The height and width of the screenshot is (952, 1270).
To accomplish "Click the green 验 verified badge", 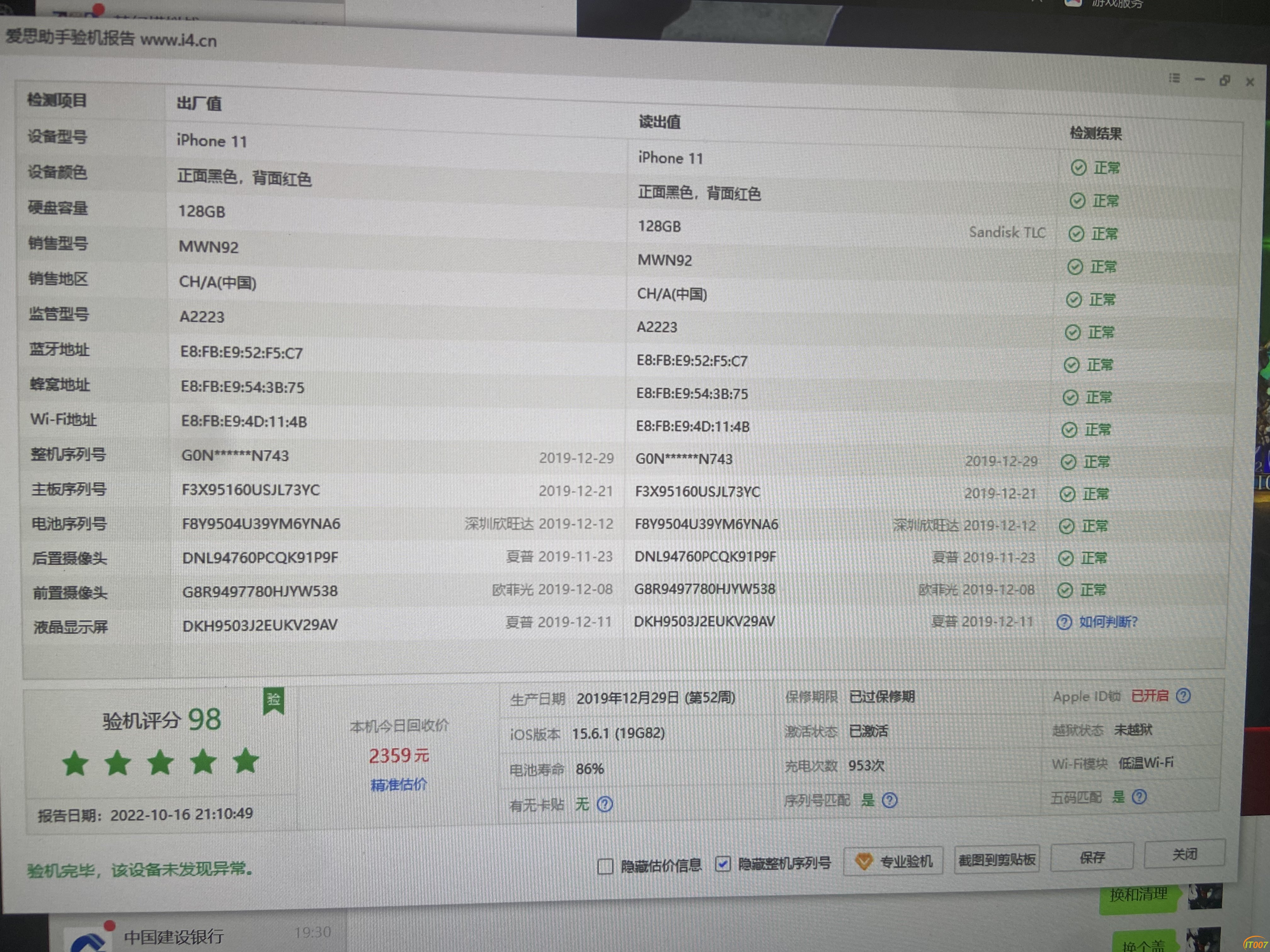I will [274, 701].
